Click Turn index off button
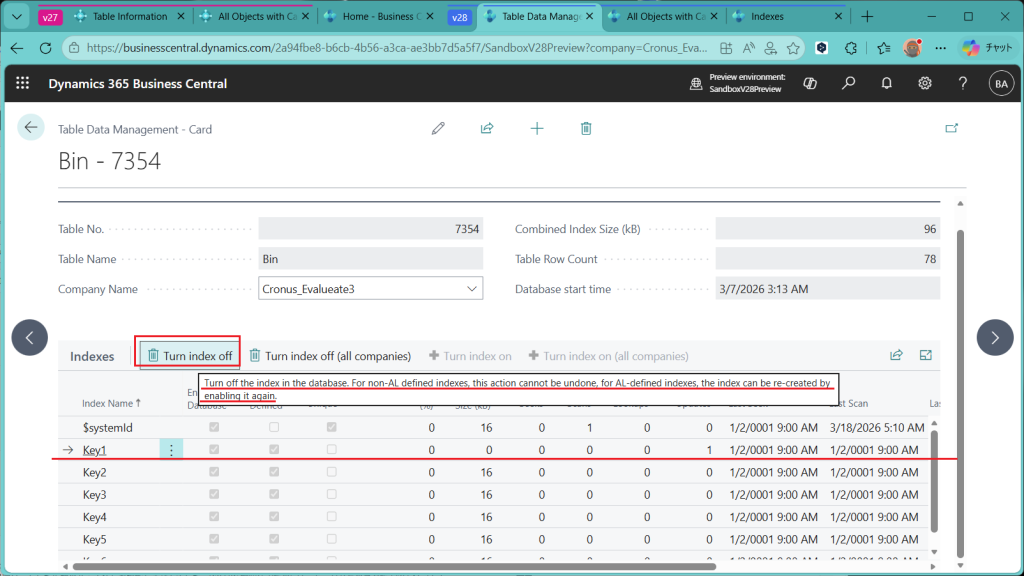1024x576 pixels. 189,356
